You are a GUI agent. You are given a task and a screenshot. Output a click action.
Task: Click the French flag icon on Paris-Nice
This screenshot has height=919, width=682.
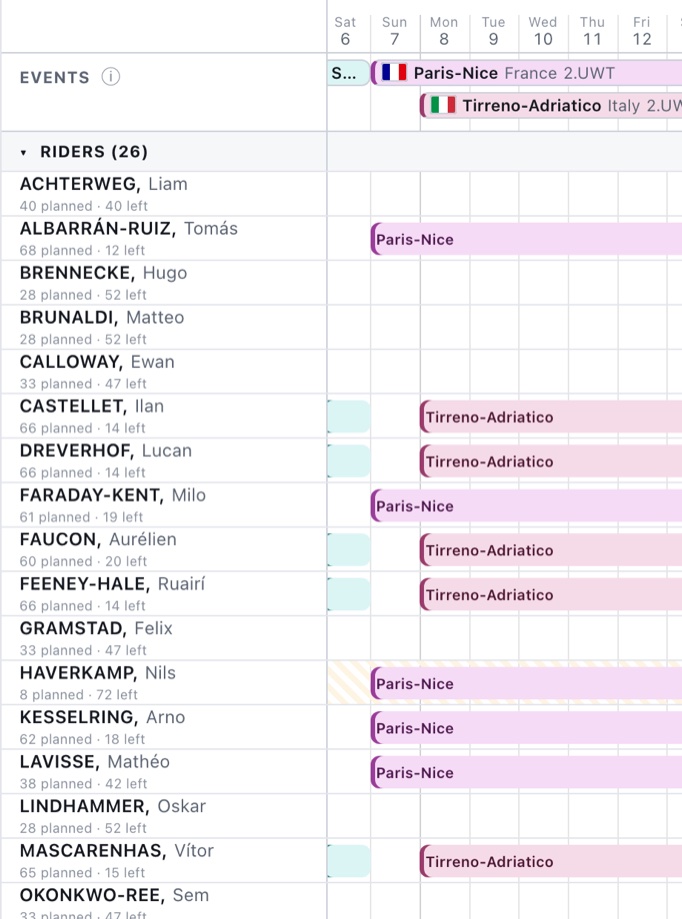394,73
